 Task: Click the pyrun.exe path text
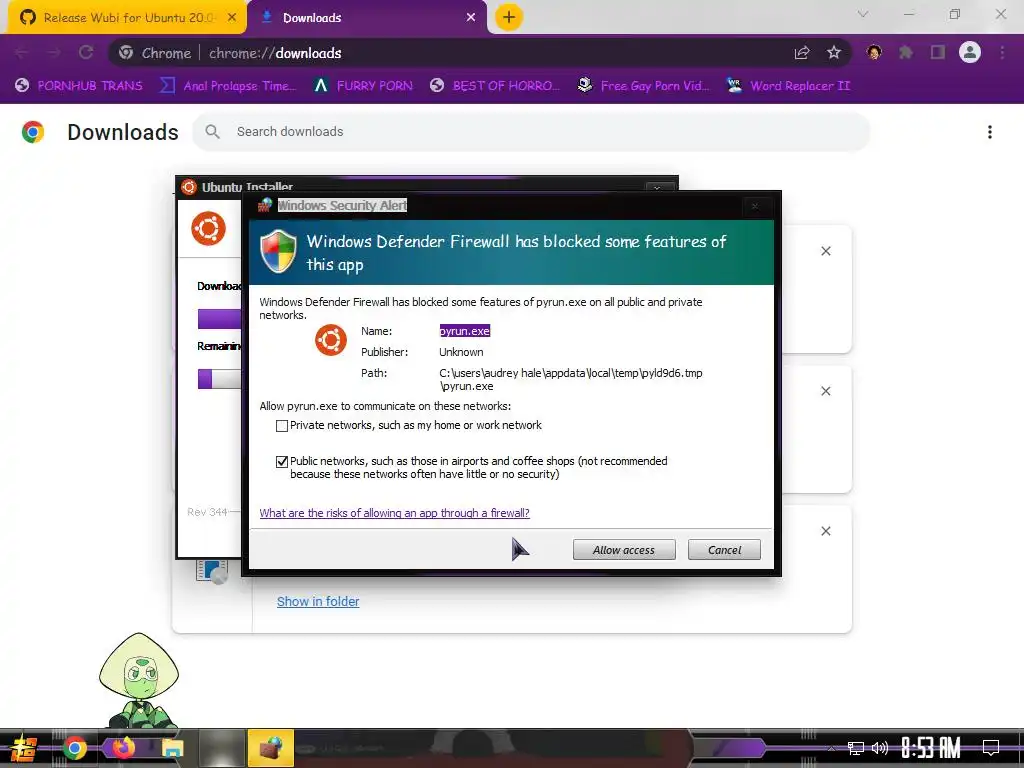[571, 379]
